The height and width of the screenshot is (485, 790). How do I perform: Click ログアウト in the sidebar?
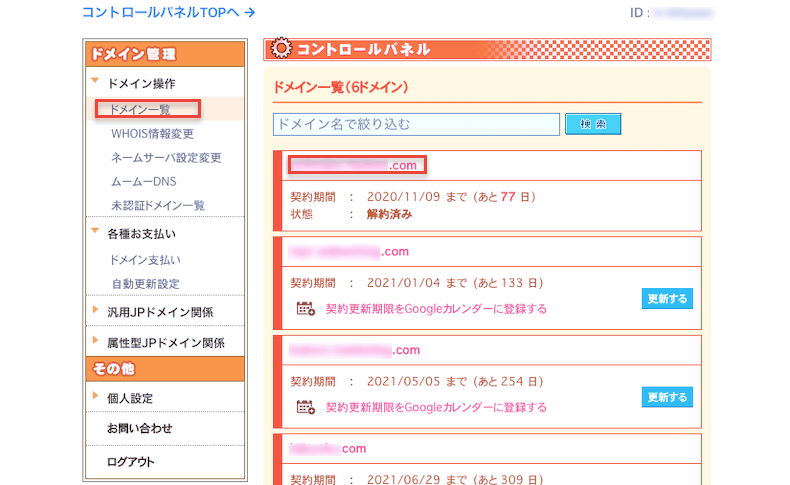click(x=130, y=462)
